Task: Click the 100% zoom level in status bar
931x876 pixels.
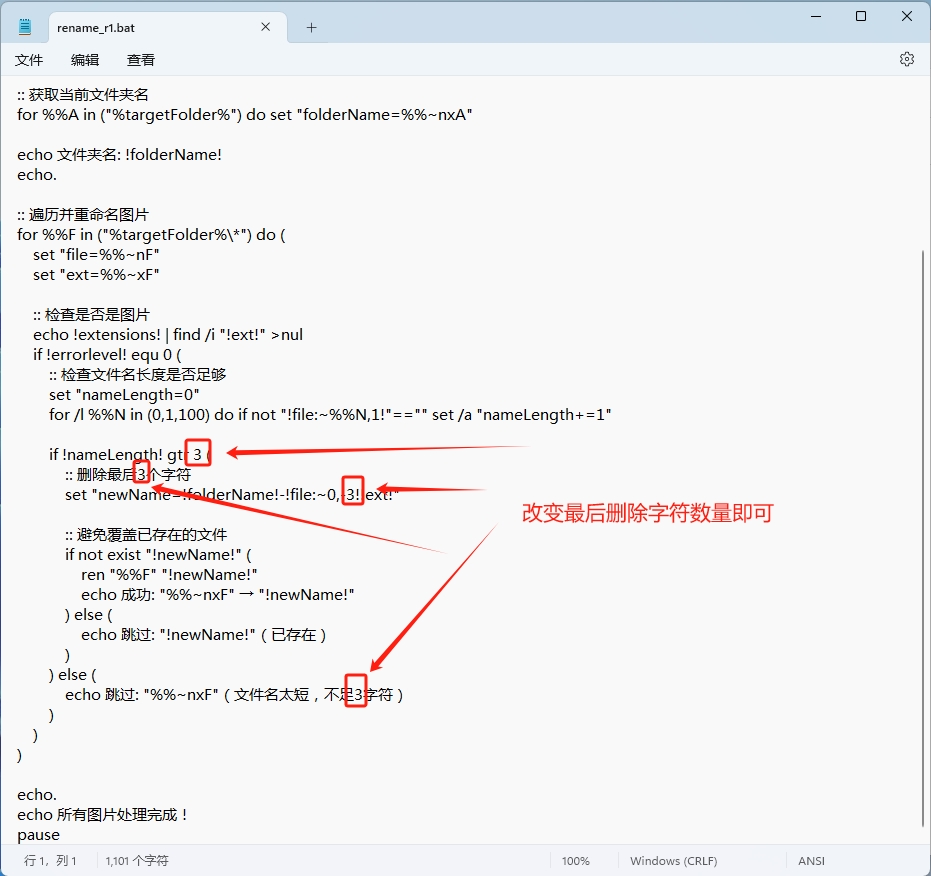Action: (x=575, y=861)
